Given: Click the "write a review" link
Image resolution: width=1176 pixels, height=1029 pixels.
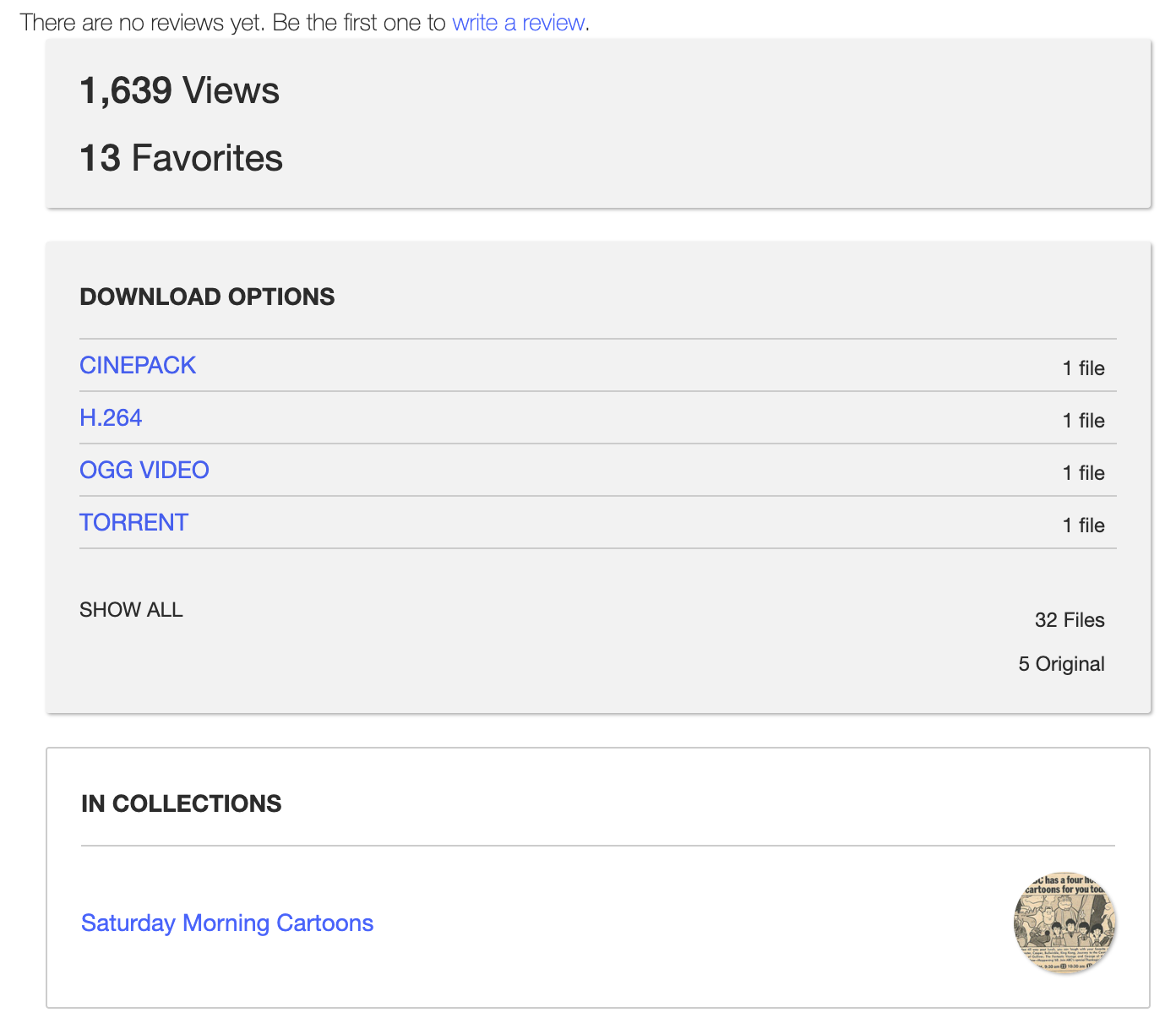Looking at the screenshot, I should pyautogui.click(x=518, y=23).
